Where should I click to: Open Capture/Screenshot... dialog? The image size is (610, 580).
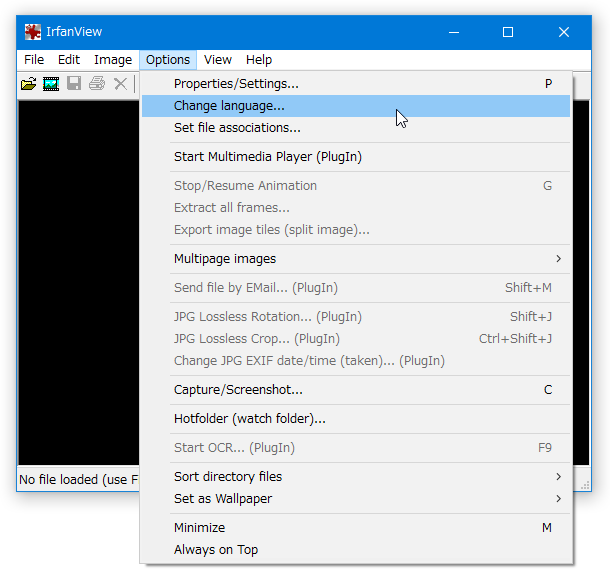point(356,390)
